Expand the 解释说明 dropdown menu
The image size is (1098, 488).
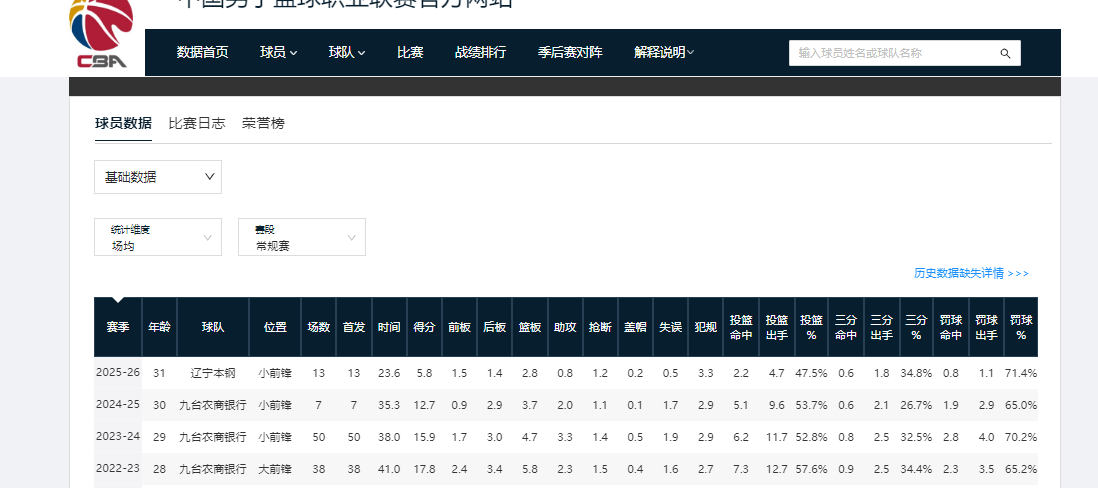point(664,52)
